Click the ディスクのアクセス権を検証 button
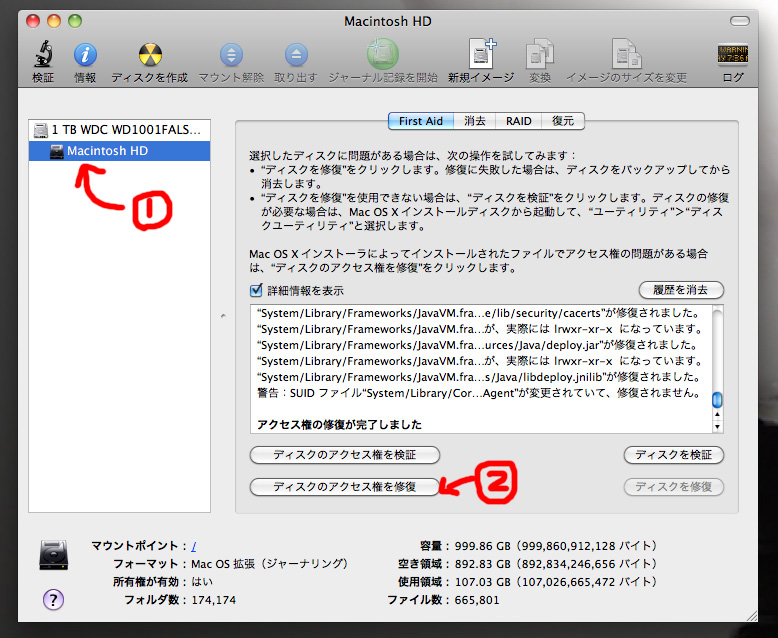The width and height of the screenshot is (778, 638). (x=344, y=455)
